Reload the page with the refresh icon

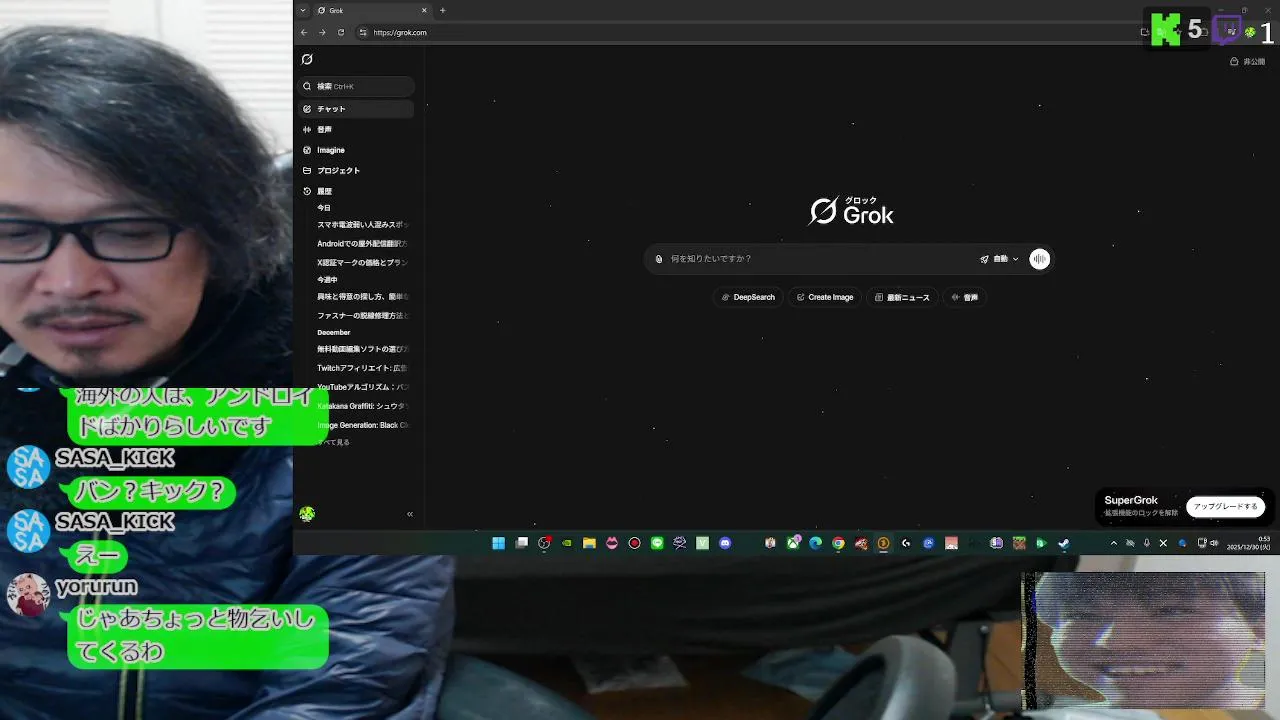[x=341, y=32]
